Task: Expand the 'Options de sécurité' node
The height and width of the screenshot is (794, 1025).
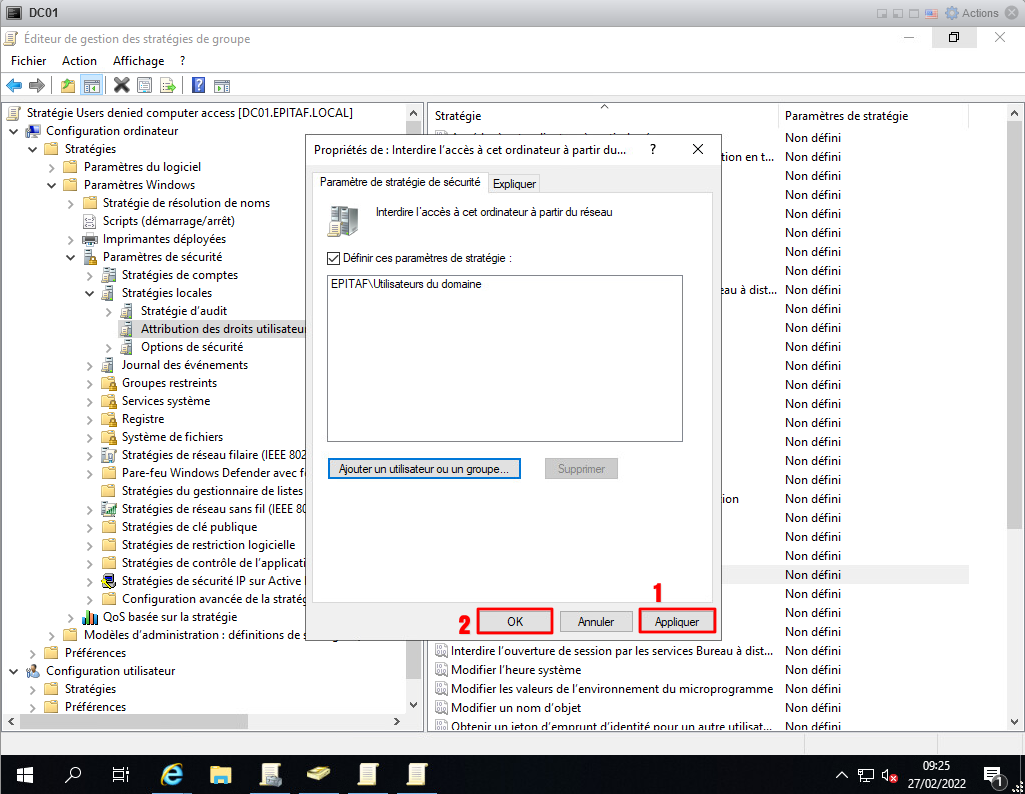Action: pyautogui.click(x=109, y=347)
